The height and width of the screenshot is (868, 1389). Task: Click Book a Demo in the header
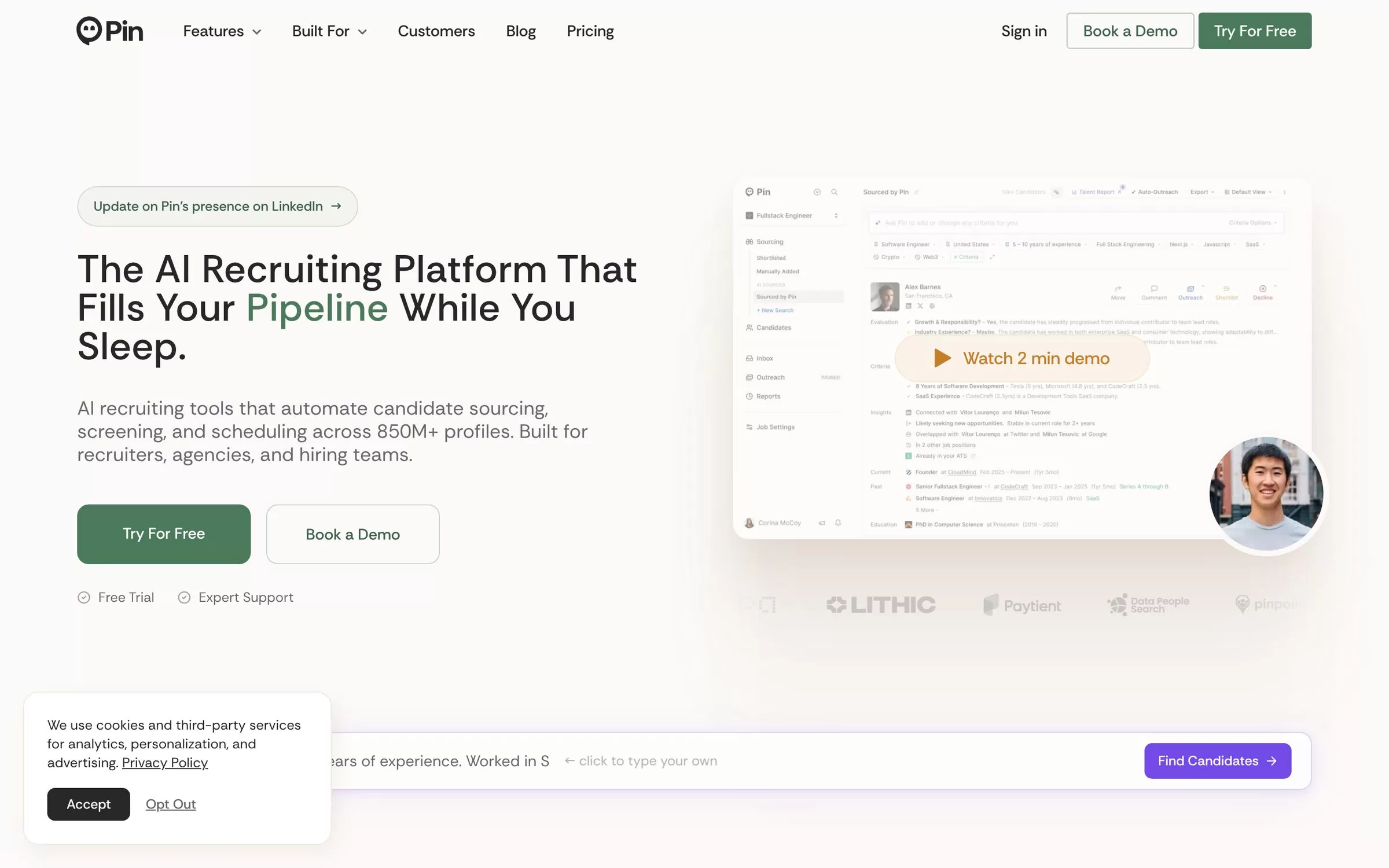1130,31
